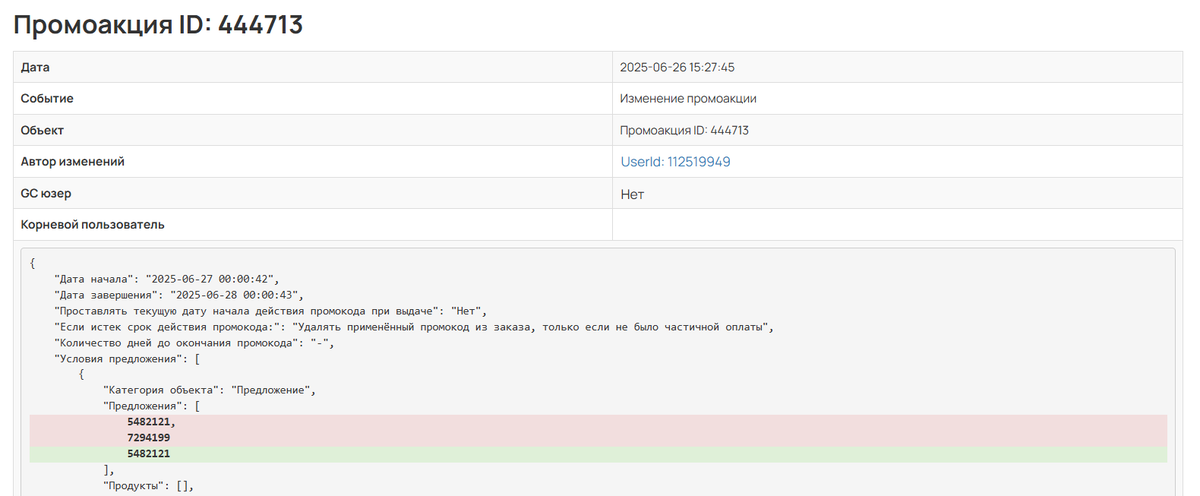Select the Изменение промоакции value
The height and width of the screenshot is (496, 1200).
[688, 99]
